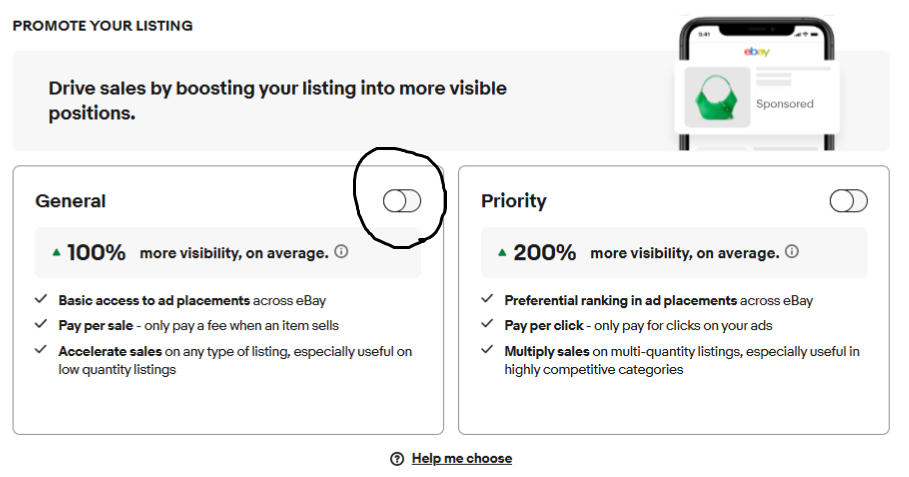Click green up arrow next to 200%
Viewport: 909px width, 477px height.
coord(502,252)
